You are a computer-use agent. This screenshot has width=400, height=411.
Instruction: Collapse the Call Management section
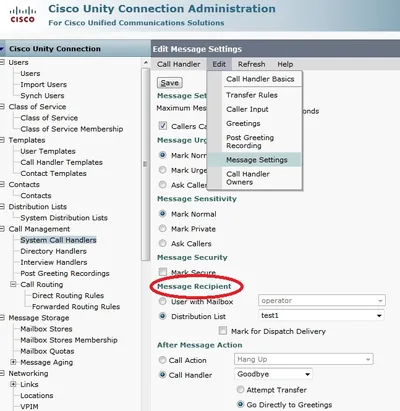pos(2,229)
